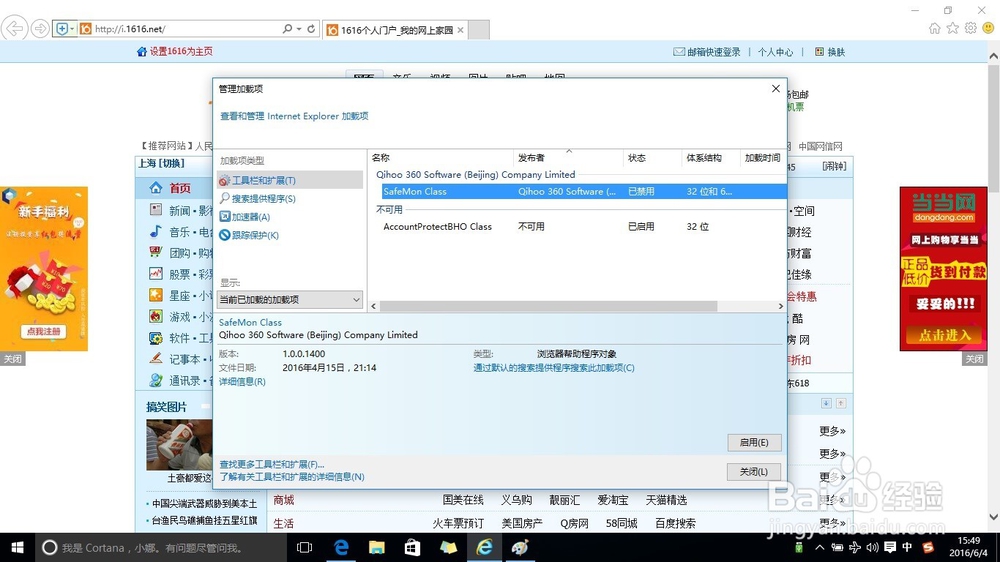Click 'Learn more about toolbars' link
1000x562 pixels.
tap(292, 477)
